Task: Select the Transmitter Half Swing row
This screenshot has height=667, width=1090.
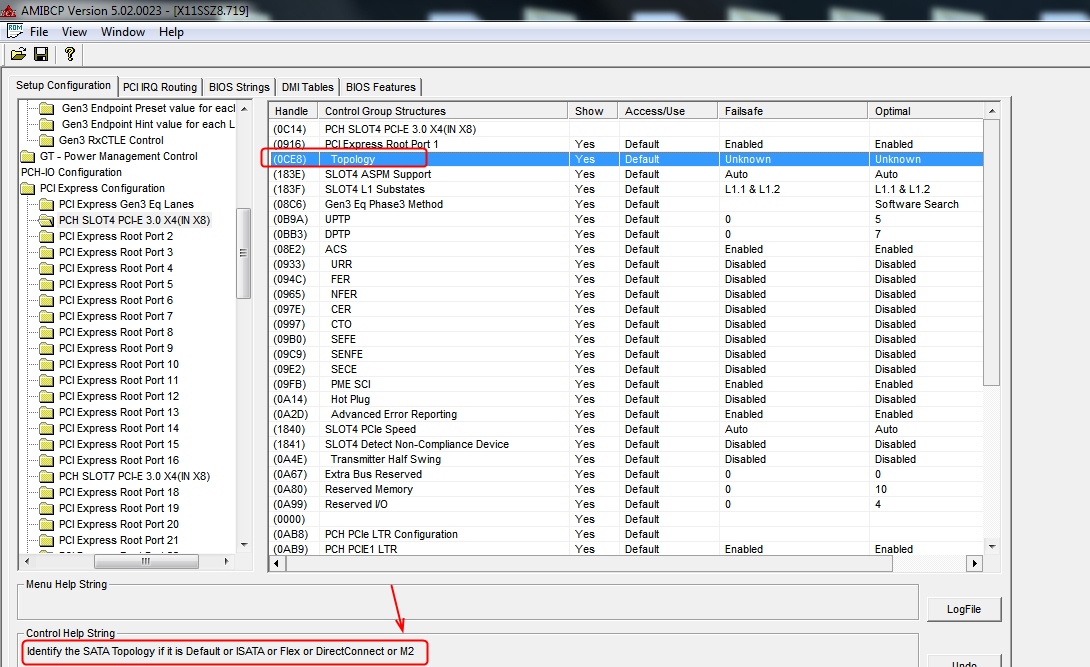Action: pyautogui.click(x=626, y=459)
